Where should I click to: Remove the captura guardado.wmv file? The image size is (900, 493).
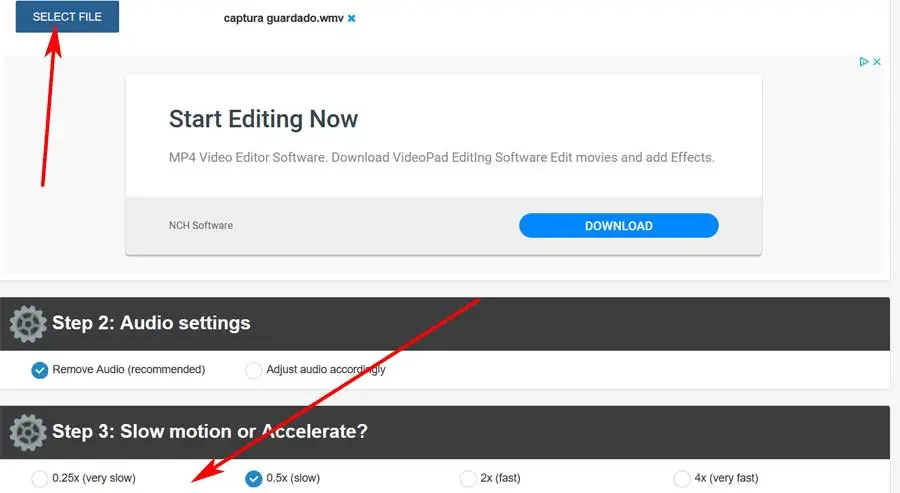[x=351, y=18]
